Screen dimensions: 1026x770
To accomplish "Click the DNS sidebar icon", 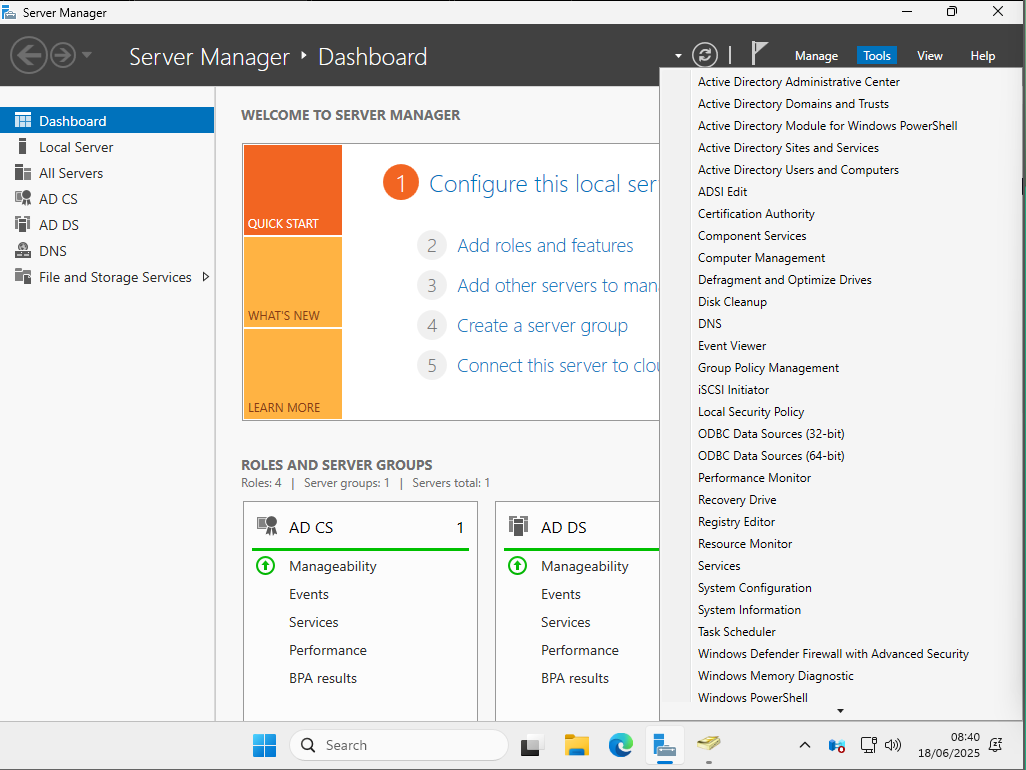I will point(23,251).
